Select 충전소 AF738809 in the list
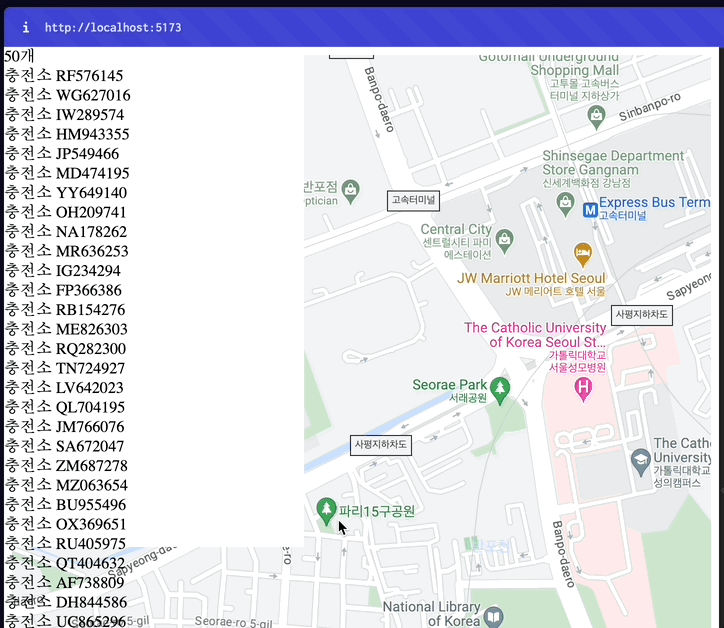Image resolution: width=724 pixels, height=628 pixels. (64, 582)
